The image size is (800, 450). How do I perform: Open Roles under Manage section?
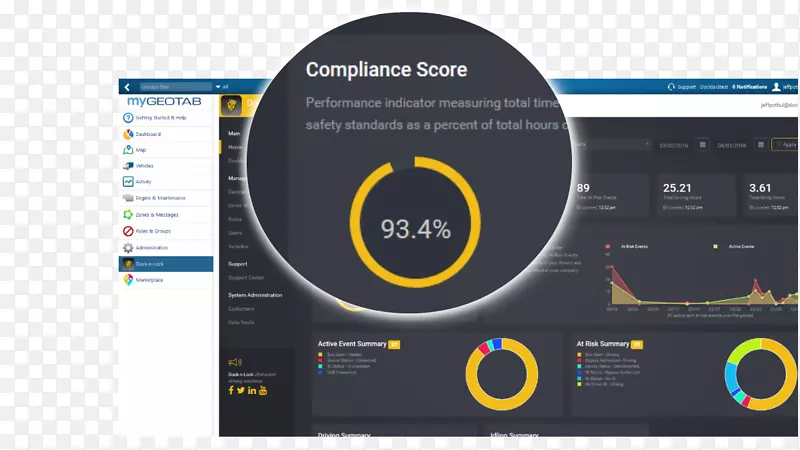click(235, 219)
